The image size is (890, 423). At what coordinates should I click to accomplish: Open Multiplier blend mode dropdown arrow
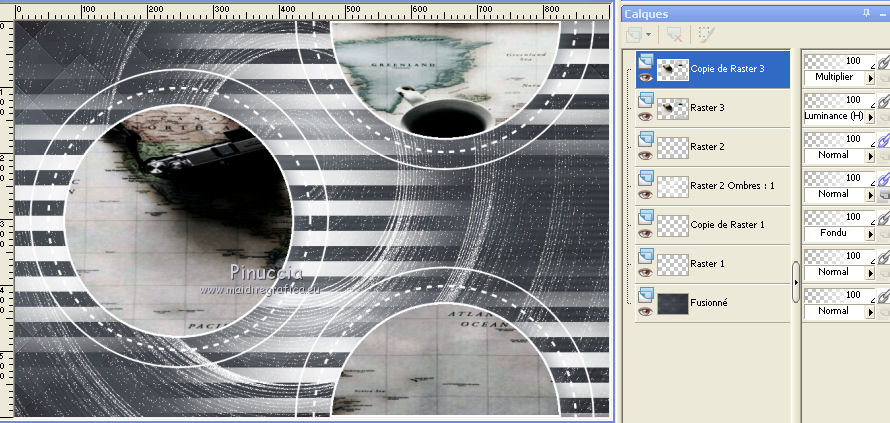point(870,78)
